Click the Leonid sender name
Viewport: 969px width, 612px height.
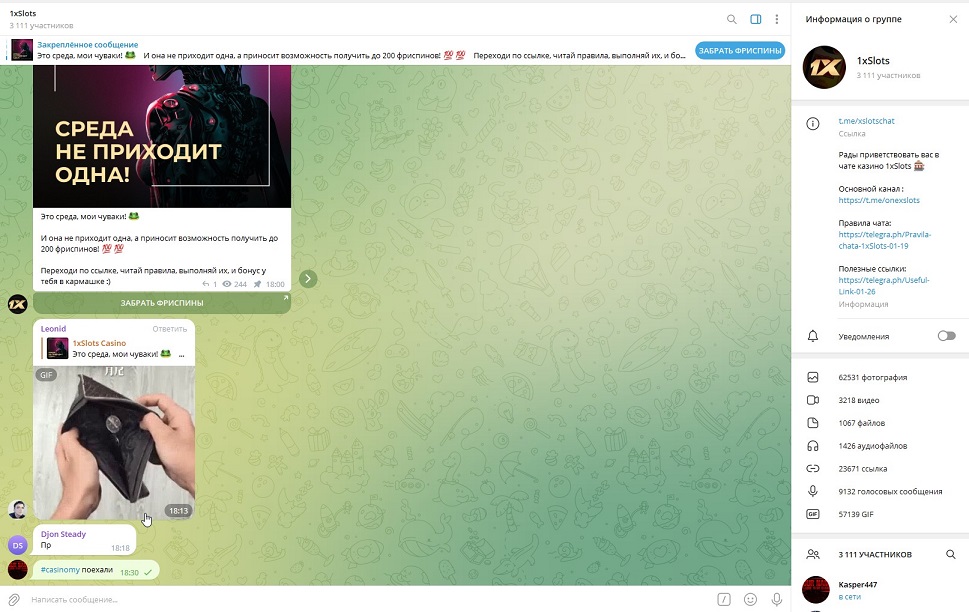click(53, 329)
